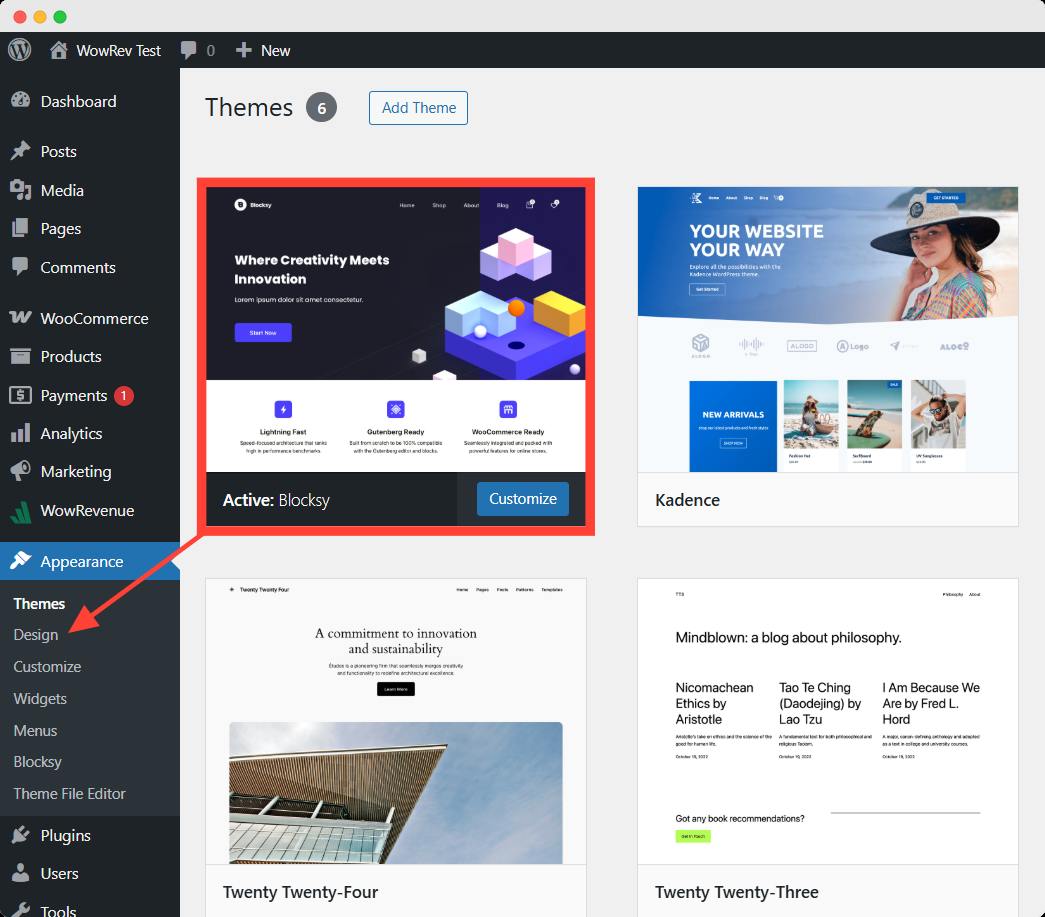This screenshot has height=917, width=1045.
Task: Select the Kadence theme thumbnail
Action: pyautogui.click(x=828, y=330)
